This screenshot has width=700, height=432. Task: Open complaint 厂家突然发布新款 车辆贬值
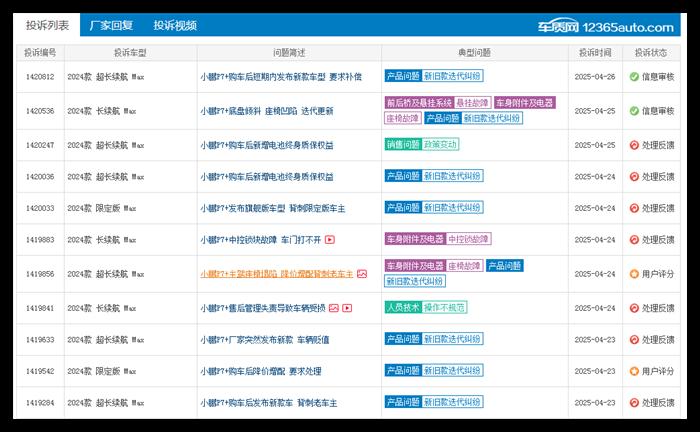[x=264, y=340]
